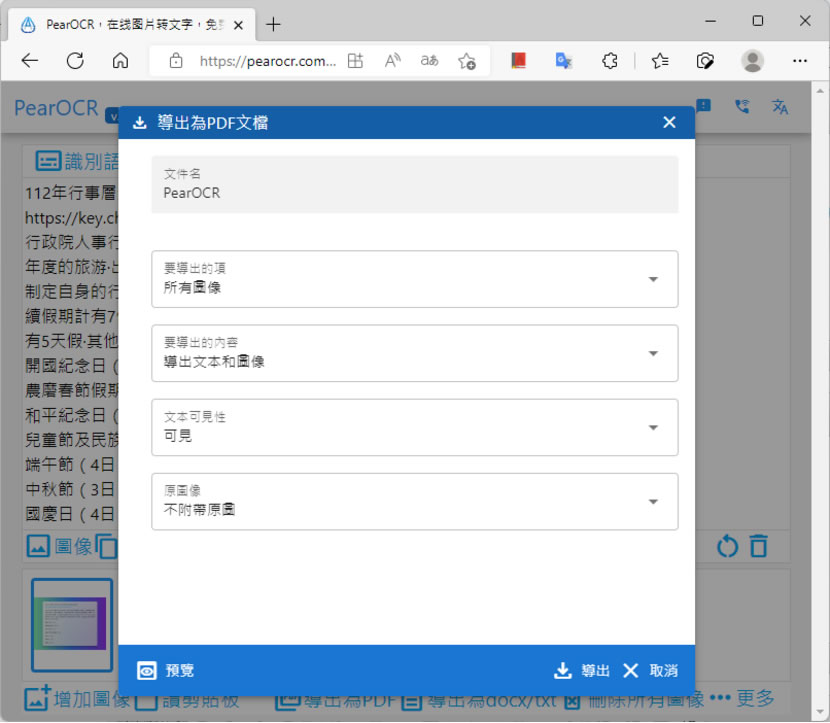The height and width of the screenshot is (723, 830).
Task: Click the Read aloud icon
Action: pyautogui.click(x=392, y=61)
